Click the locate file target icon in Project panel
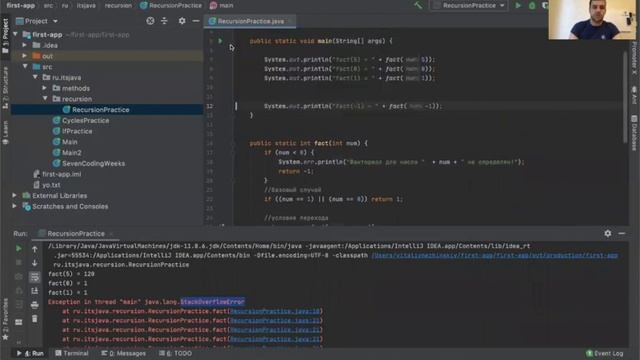Viewport: 640px width, 360px height. click(x=150, y=21)
